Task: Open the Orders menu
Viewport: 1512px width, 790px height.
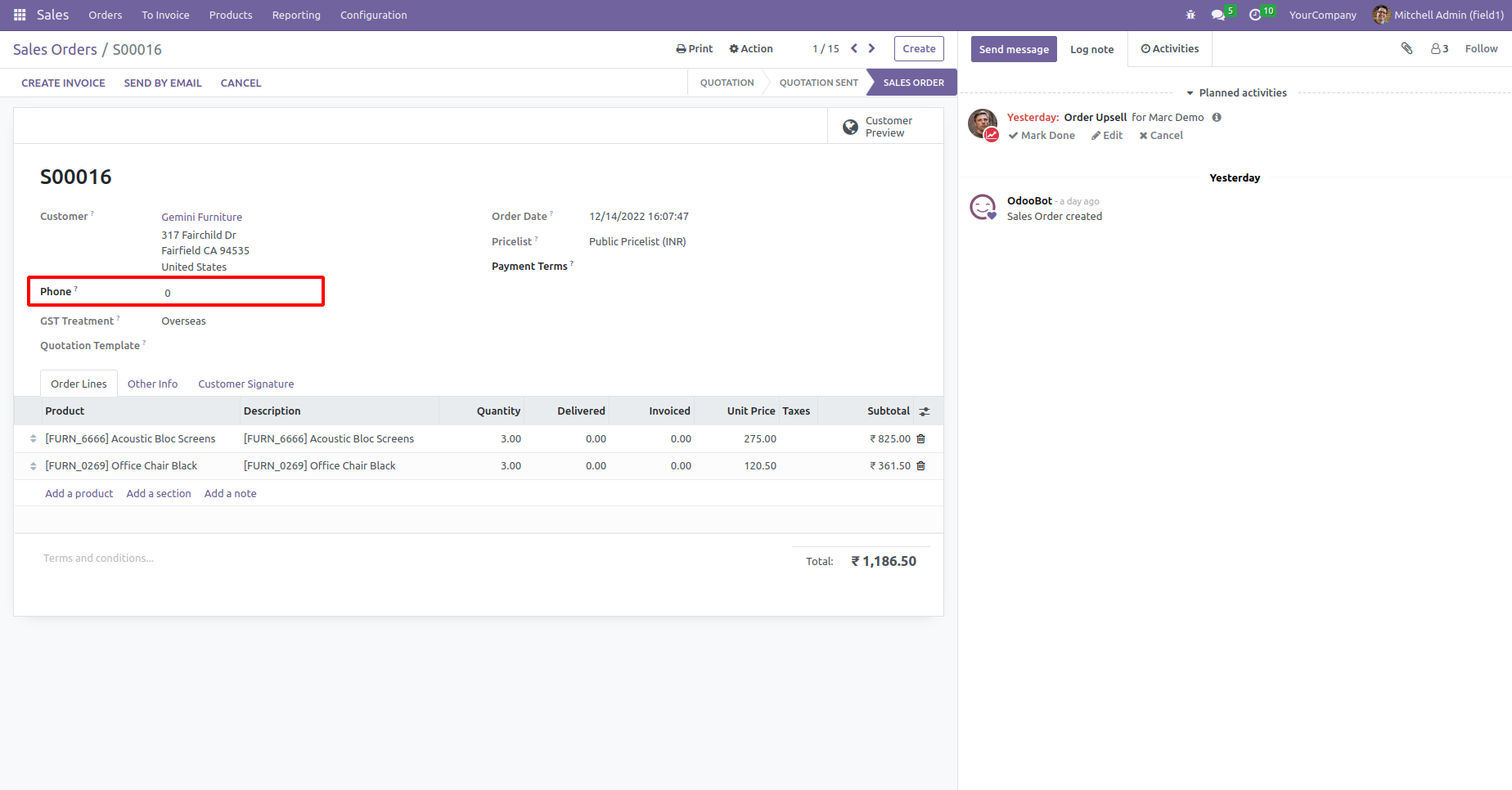Action: 106,15
